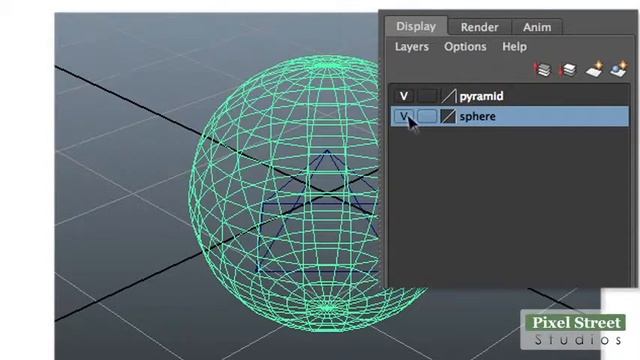Select the sphere layer name
This screenshot has width=640, height=360.
[x=477, y=116]
